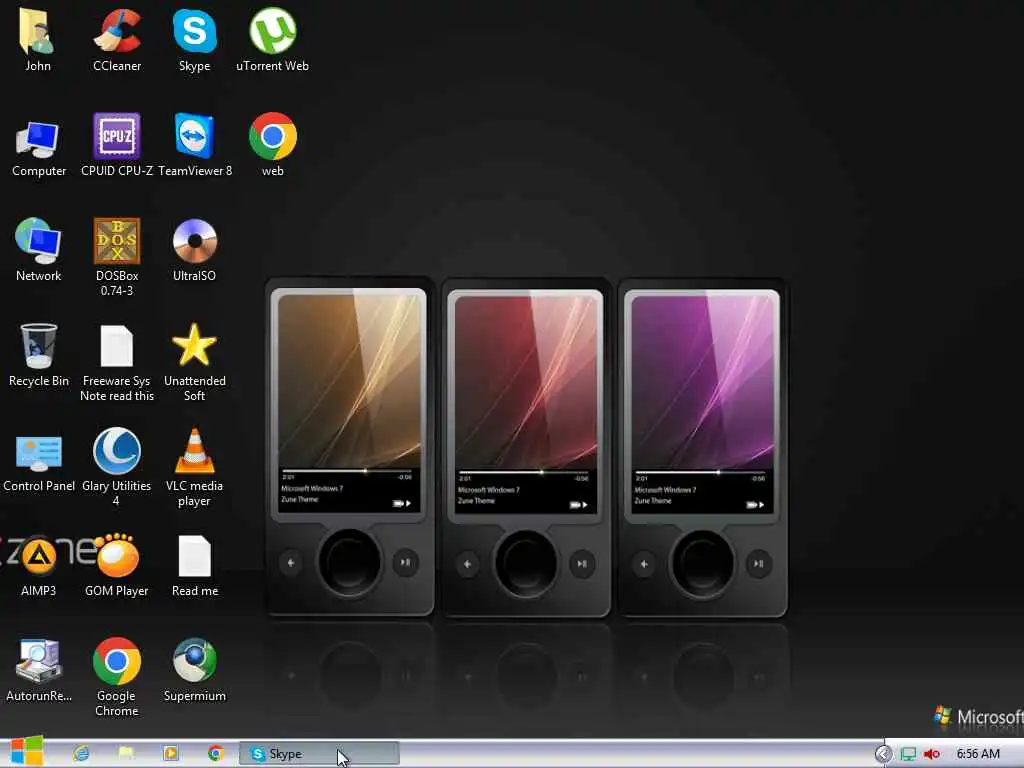Select the Recycle Bin icon

pos(39,355)
